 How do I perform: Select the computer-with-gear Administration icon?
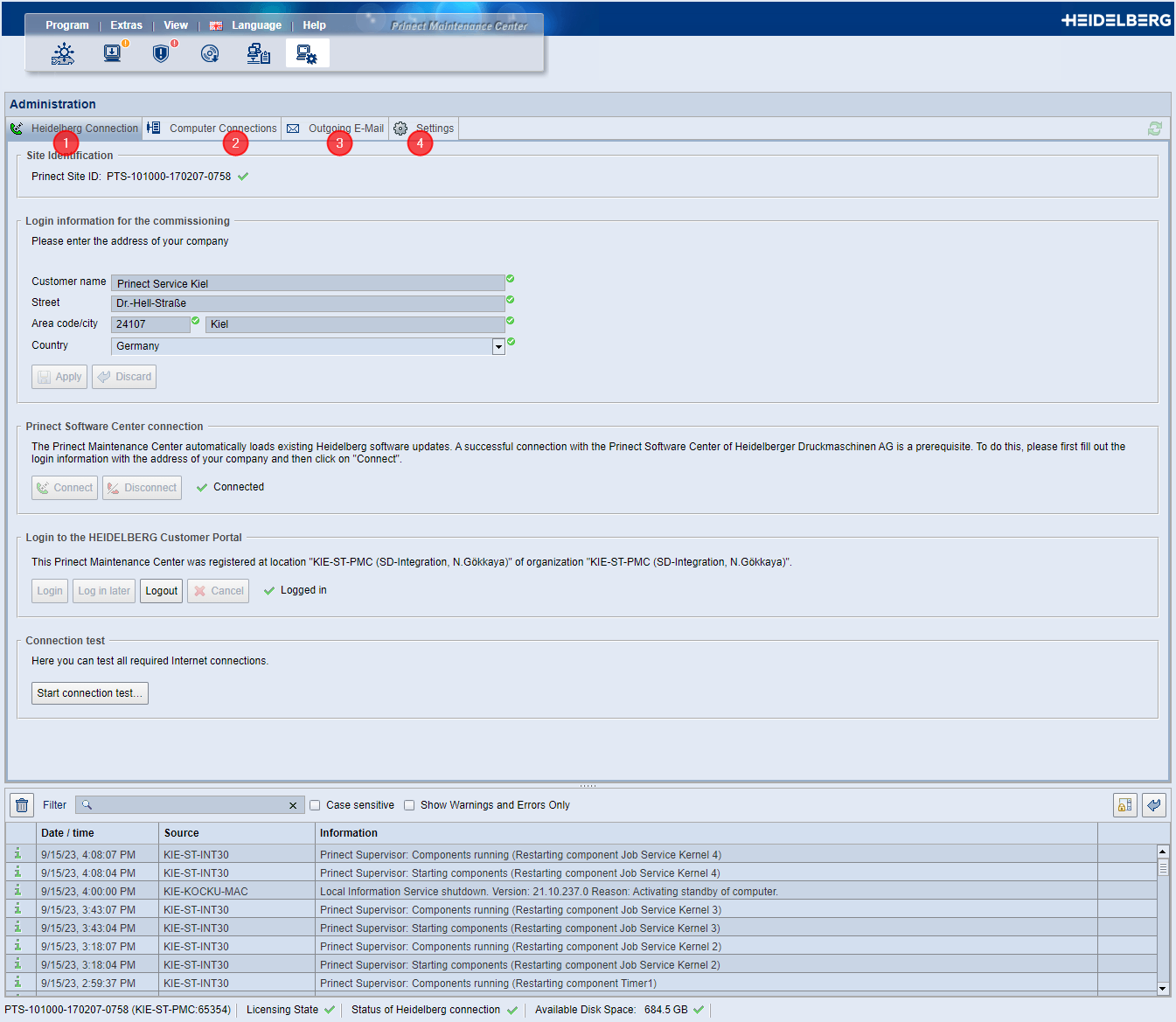click(x=307, y=54)
